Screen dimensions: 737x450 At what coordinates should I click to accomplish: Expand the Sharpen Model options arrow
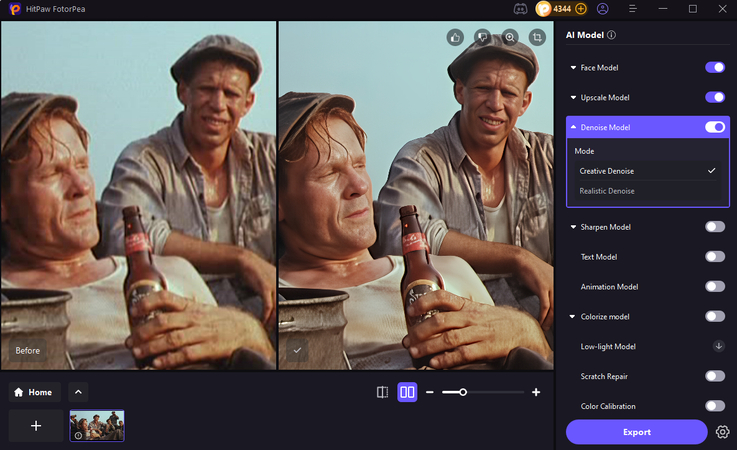(573, 227)
